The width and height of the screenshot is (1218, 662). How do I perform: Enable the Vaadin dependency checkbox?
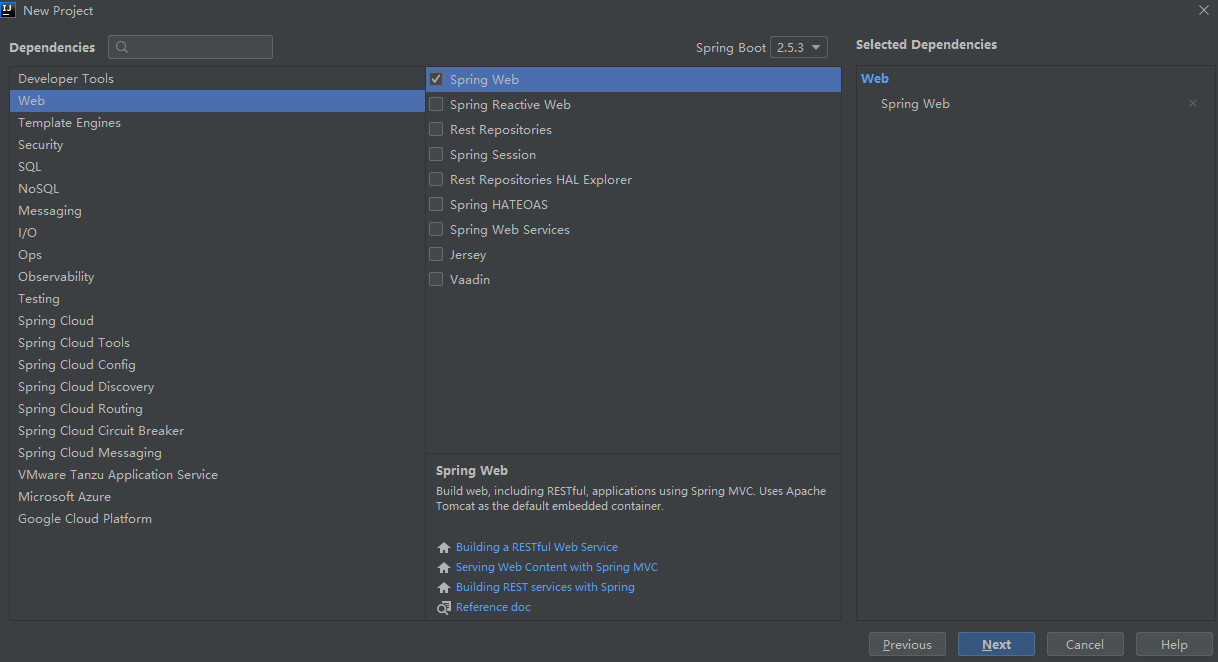coord(436,279)
